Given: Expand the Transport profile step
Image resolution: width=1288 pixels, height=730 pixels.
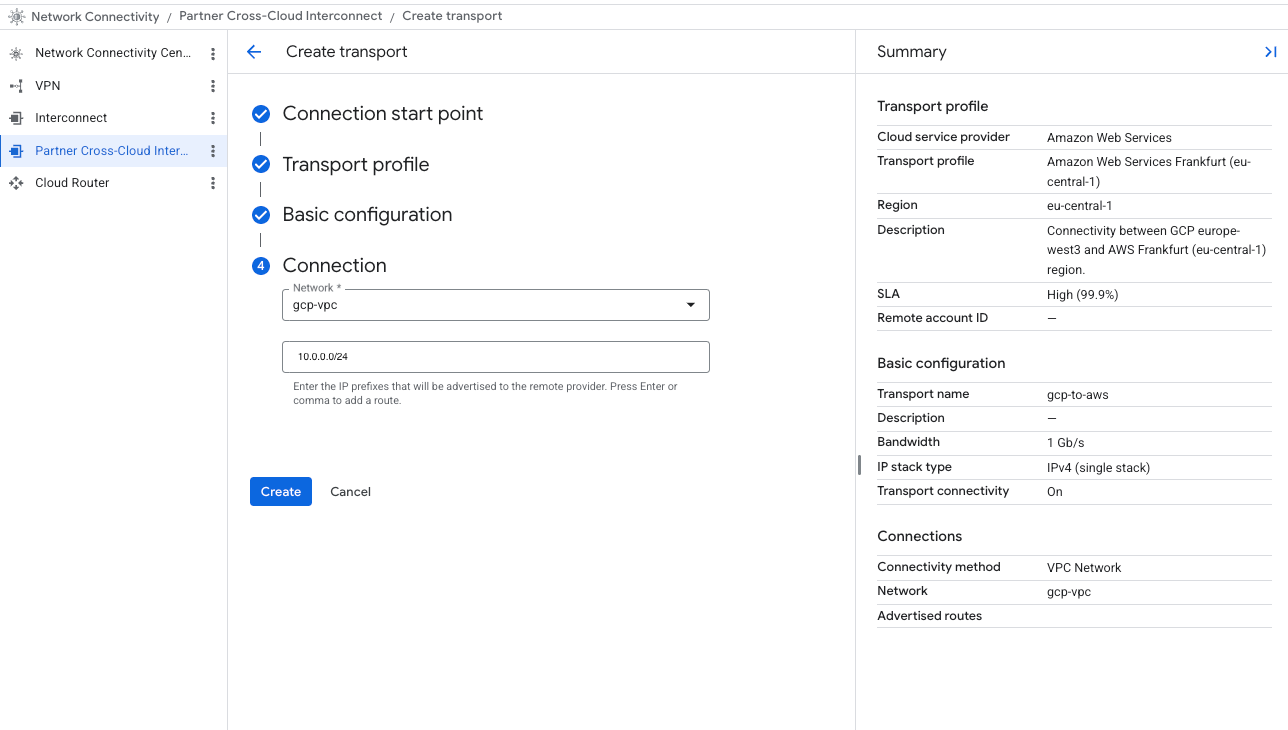Looking at the screenshot, I should pyautogui.click(x=355, y=165).
